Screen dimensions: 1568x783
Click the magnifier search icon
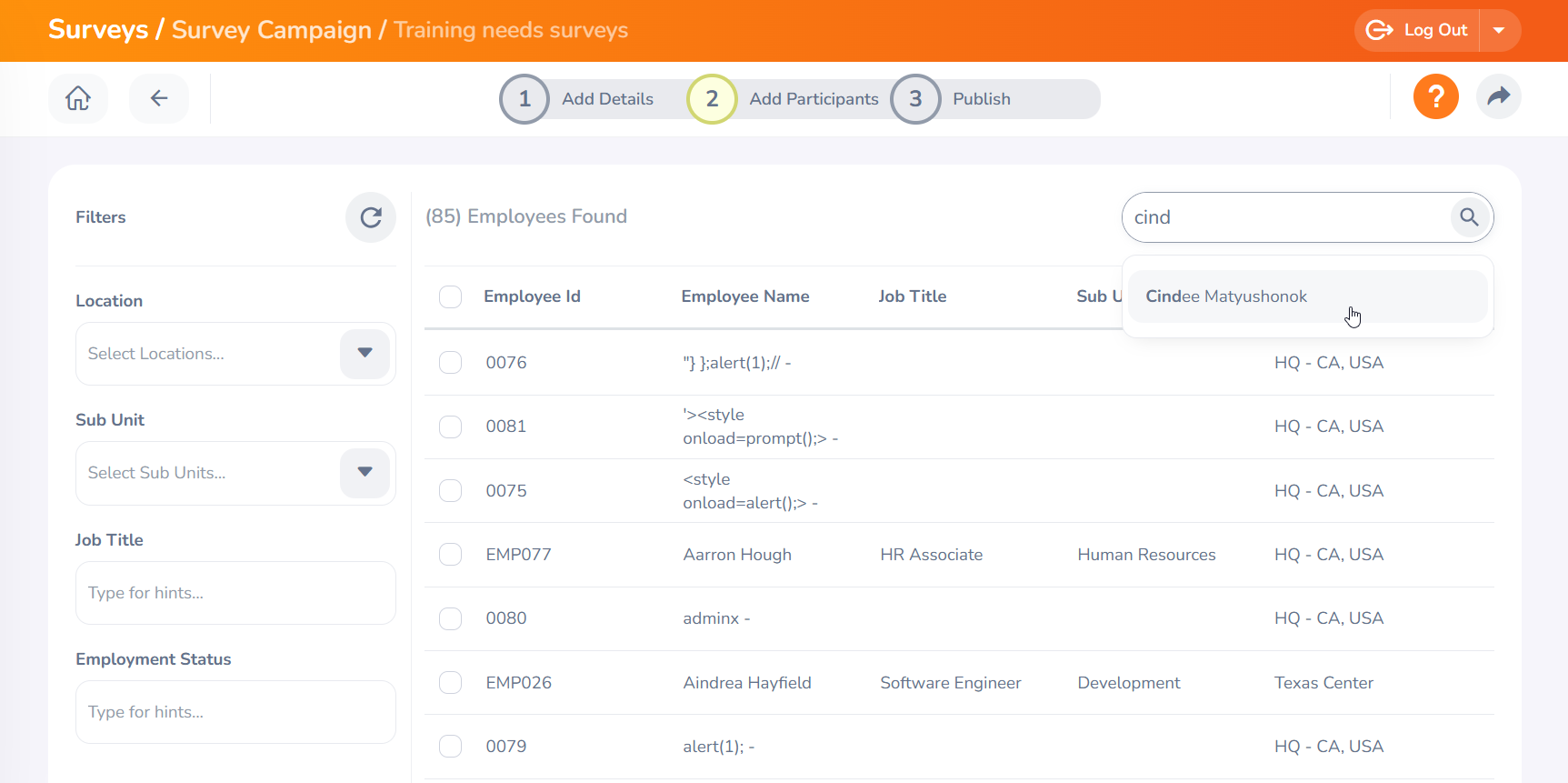(1469, 217)
